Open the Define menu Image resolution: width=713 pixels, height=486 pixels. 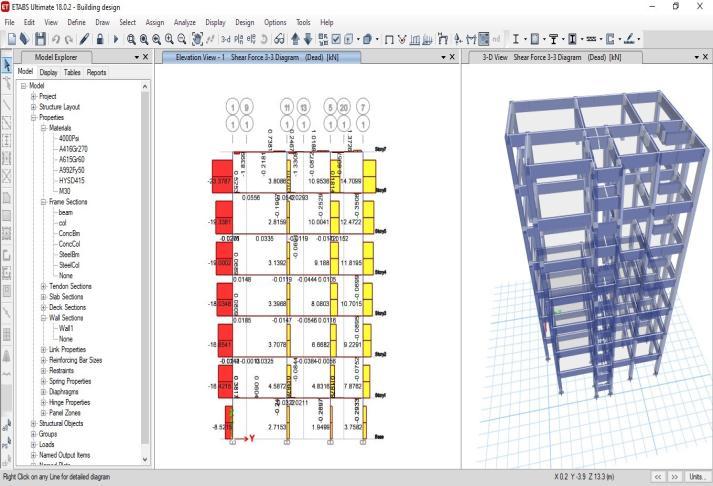click(76, 22)
